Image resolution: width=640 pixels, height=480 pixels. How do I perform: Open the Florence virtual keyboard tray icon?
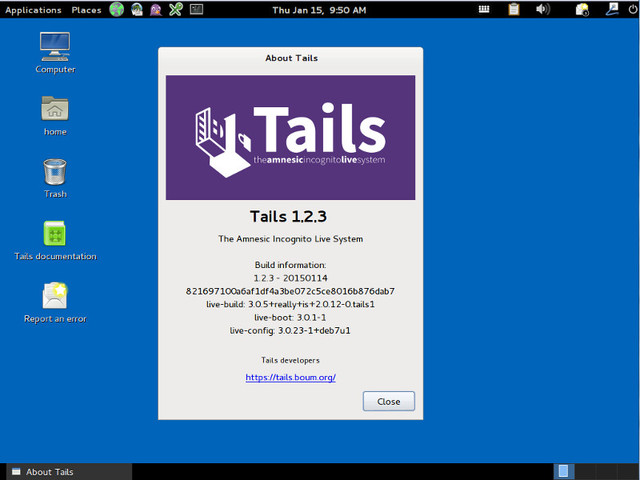point(484,9)
